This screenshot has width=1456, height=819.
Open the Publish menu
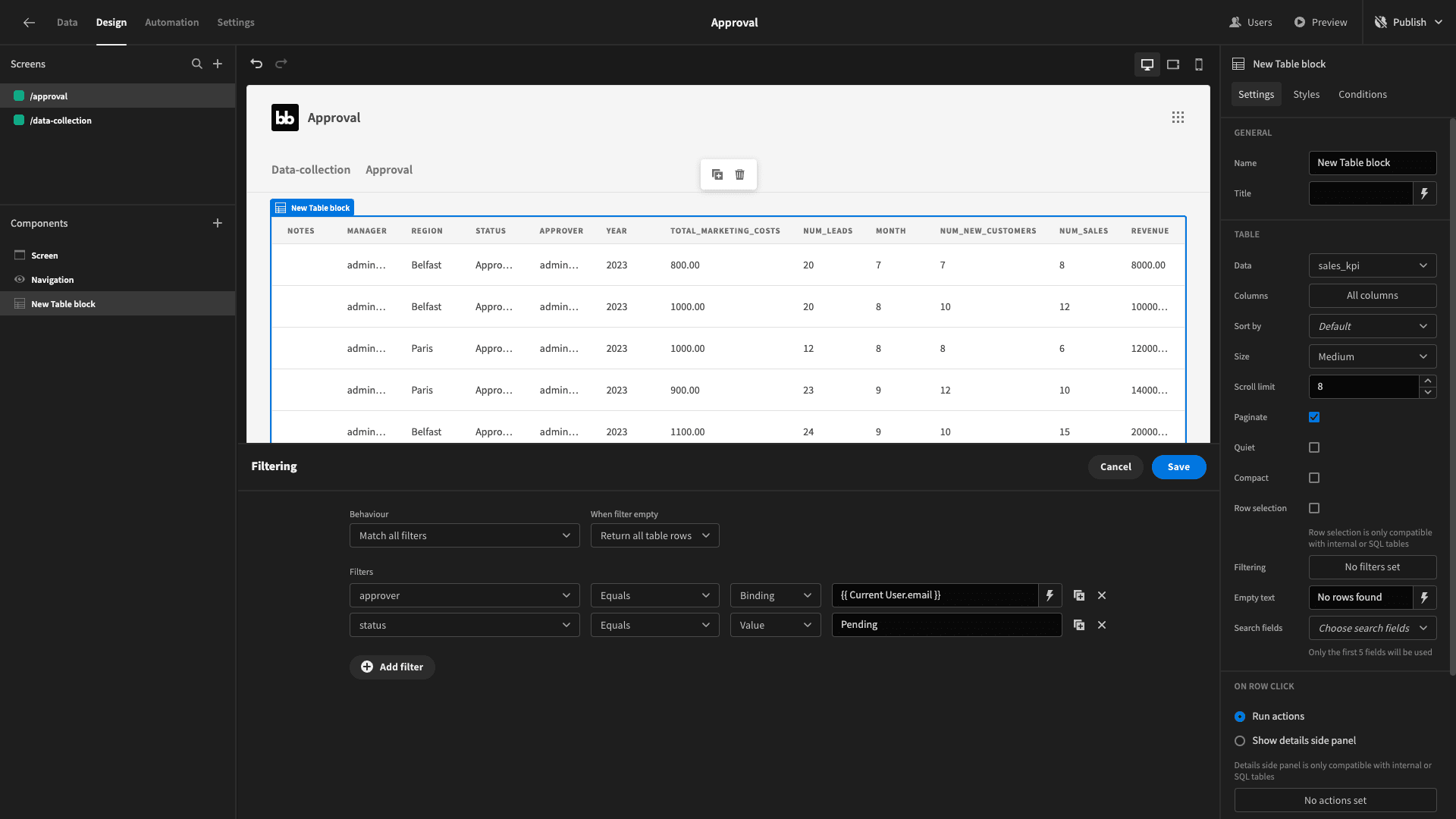[1410, 23]
